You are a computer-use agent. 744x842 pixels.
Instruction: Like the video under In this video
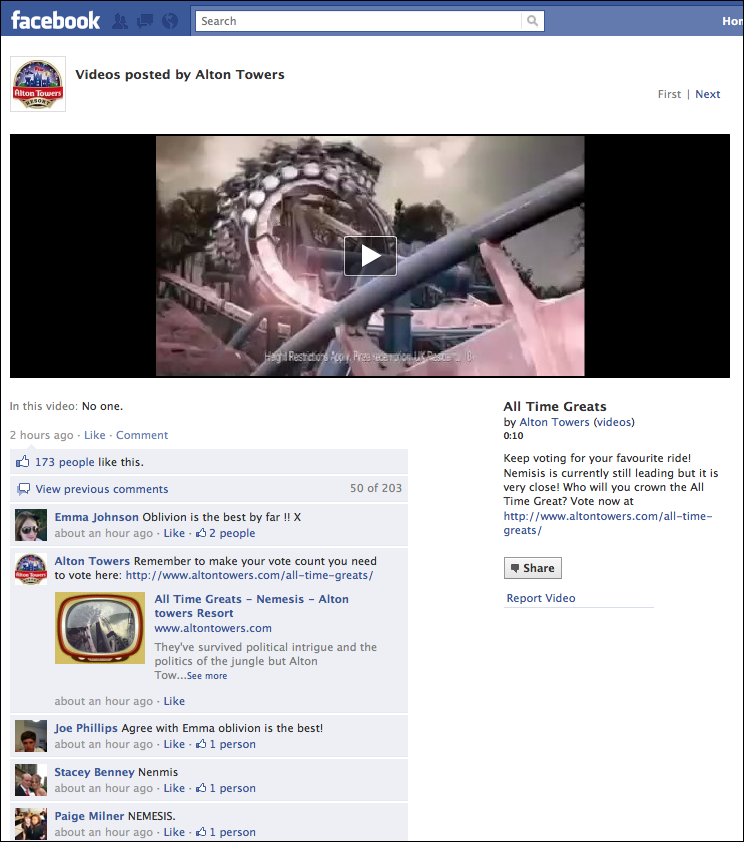94,435
